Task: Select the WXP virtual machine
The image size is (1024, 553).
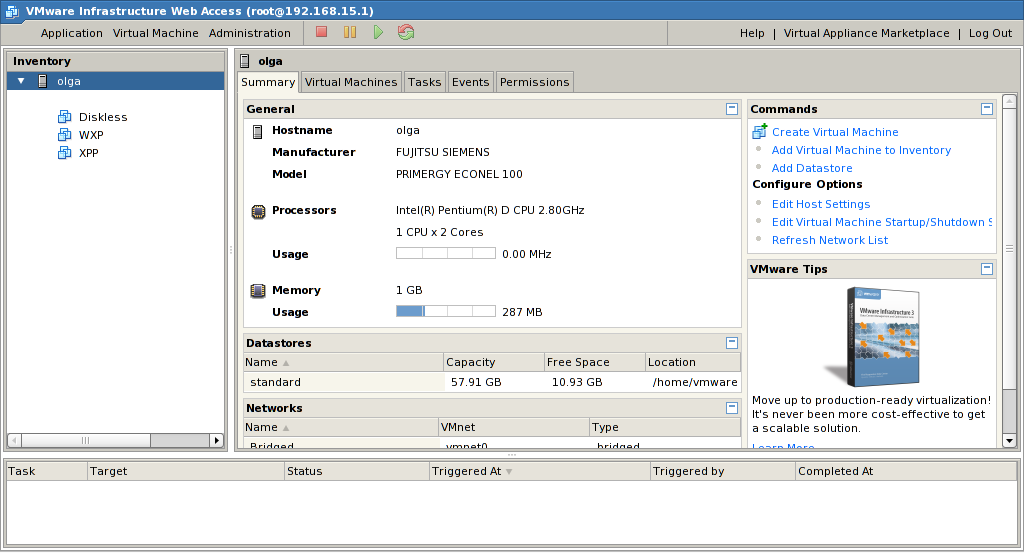Action: [x=91, y=135]
